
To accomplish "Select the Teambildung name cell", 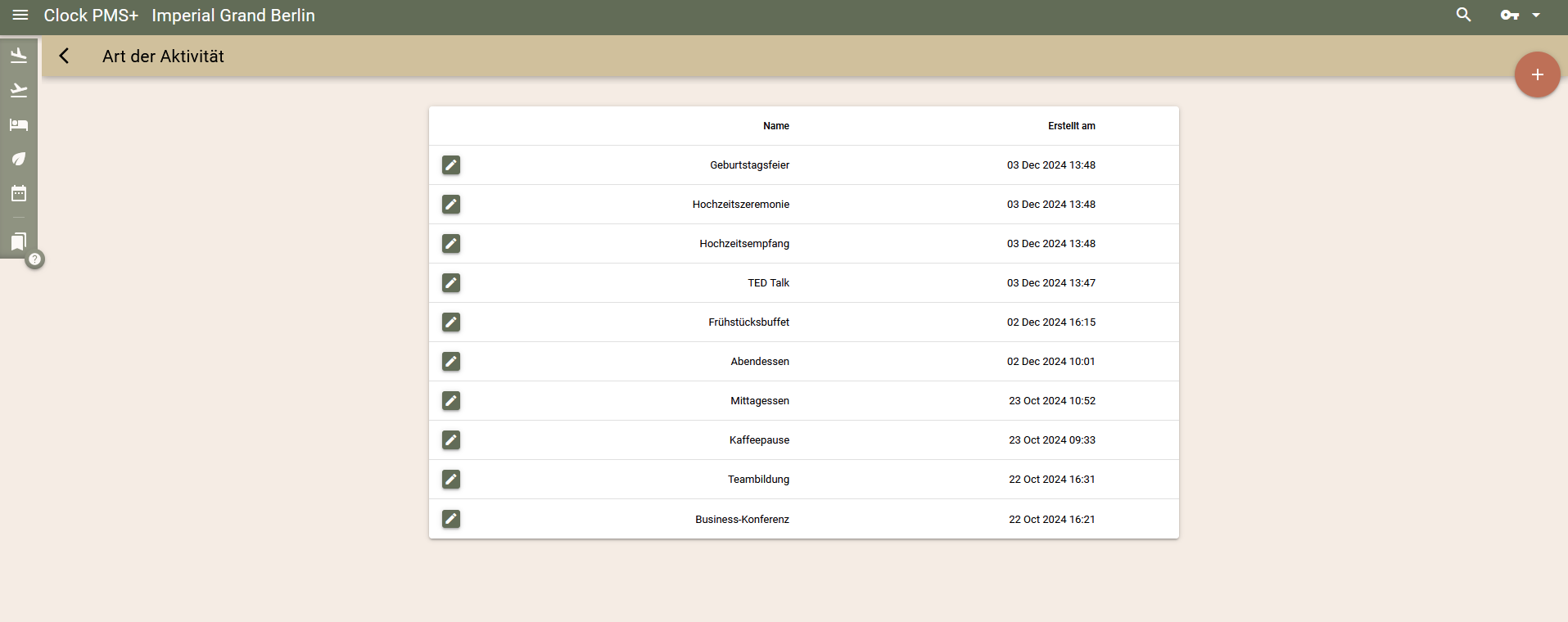I will click(758, 480).
